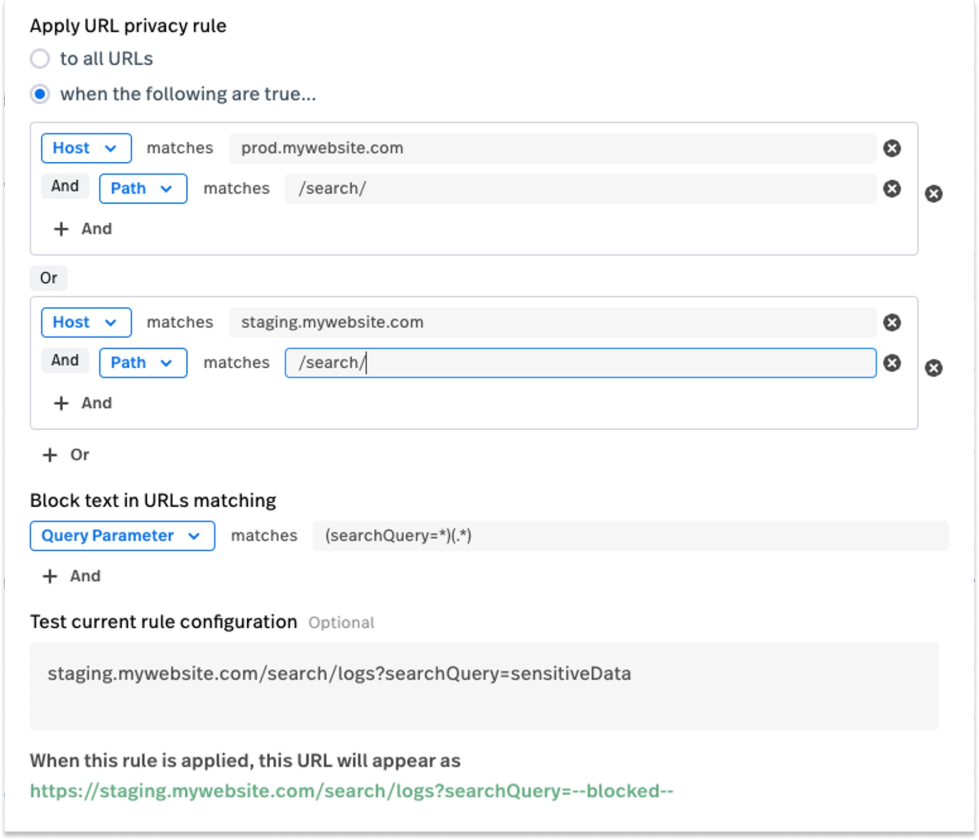
Task: Expand the Query Parameter dropdown
Action: tap(122, 536)
